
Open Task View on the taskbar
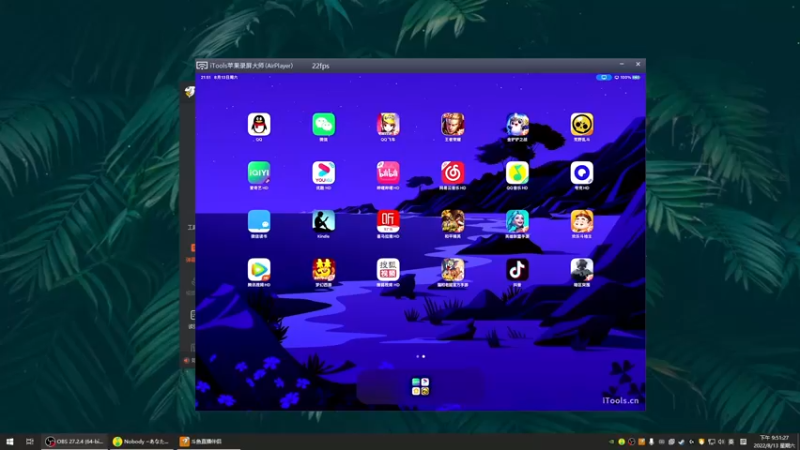coord(30,441)
